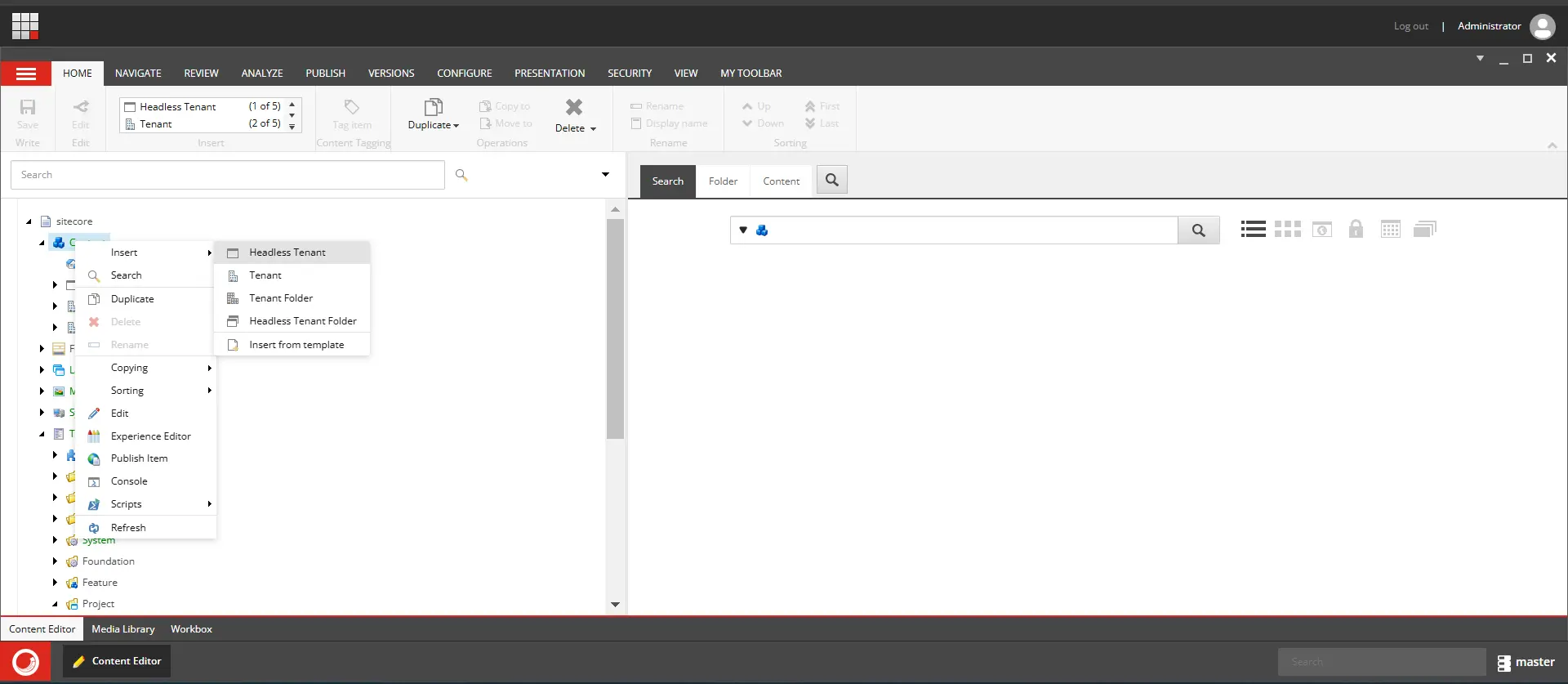1568x684 pixels.
Task: Select Tenant in the ribbon Insert gallery
Action: (202, 123)
